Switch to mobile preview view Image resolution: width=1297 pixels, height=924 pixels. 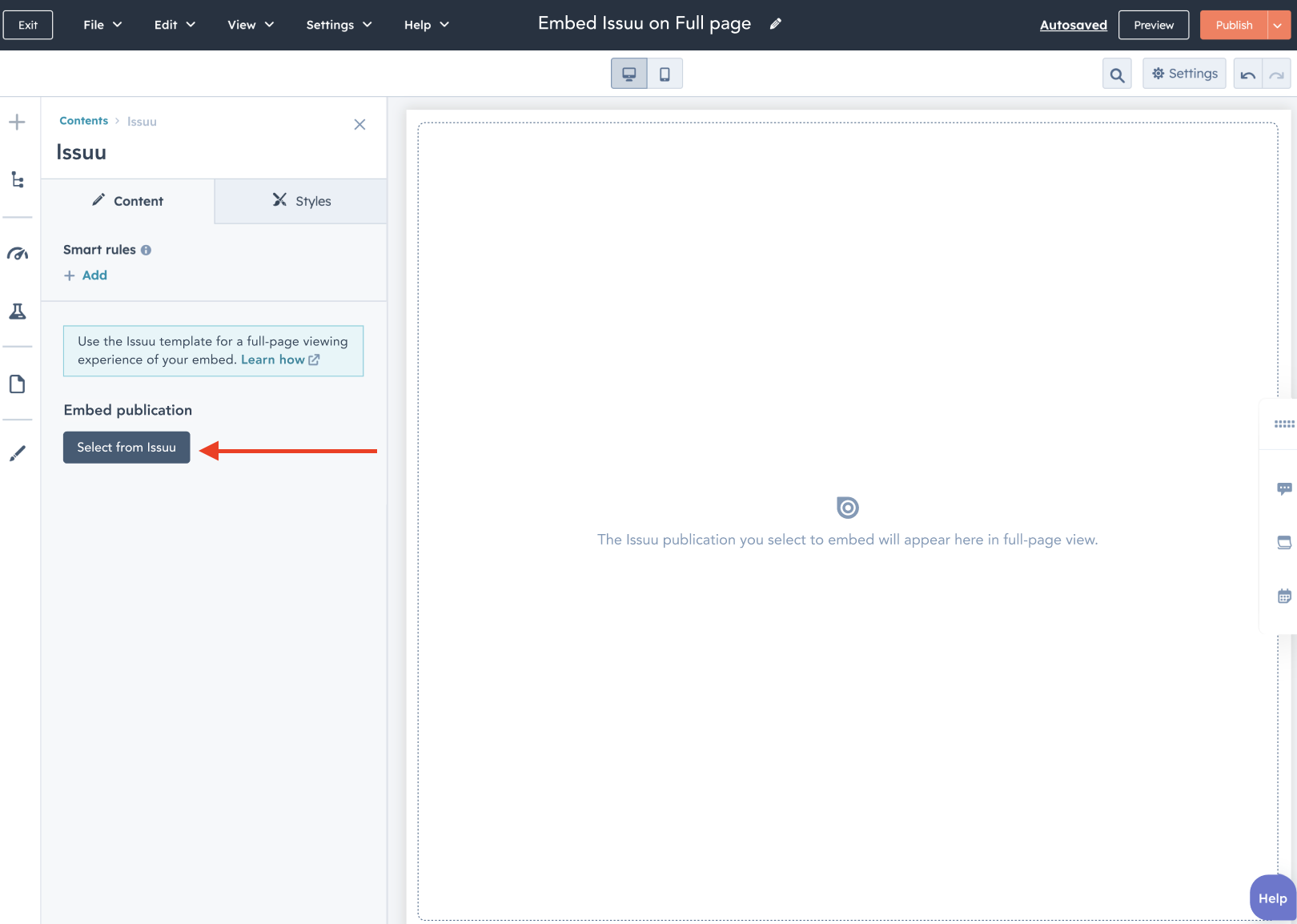[x=665, y=74]
